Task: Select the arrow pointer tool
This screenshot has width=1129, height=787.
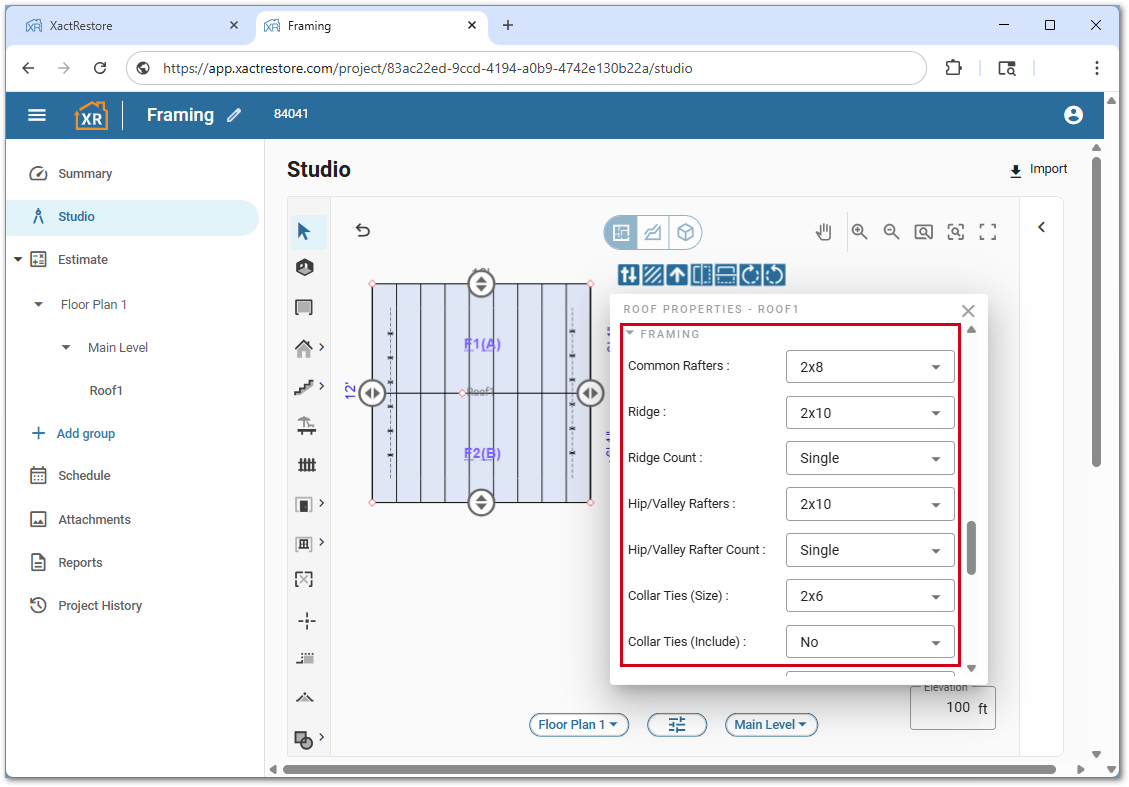Action: coord(304,232)
